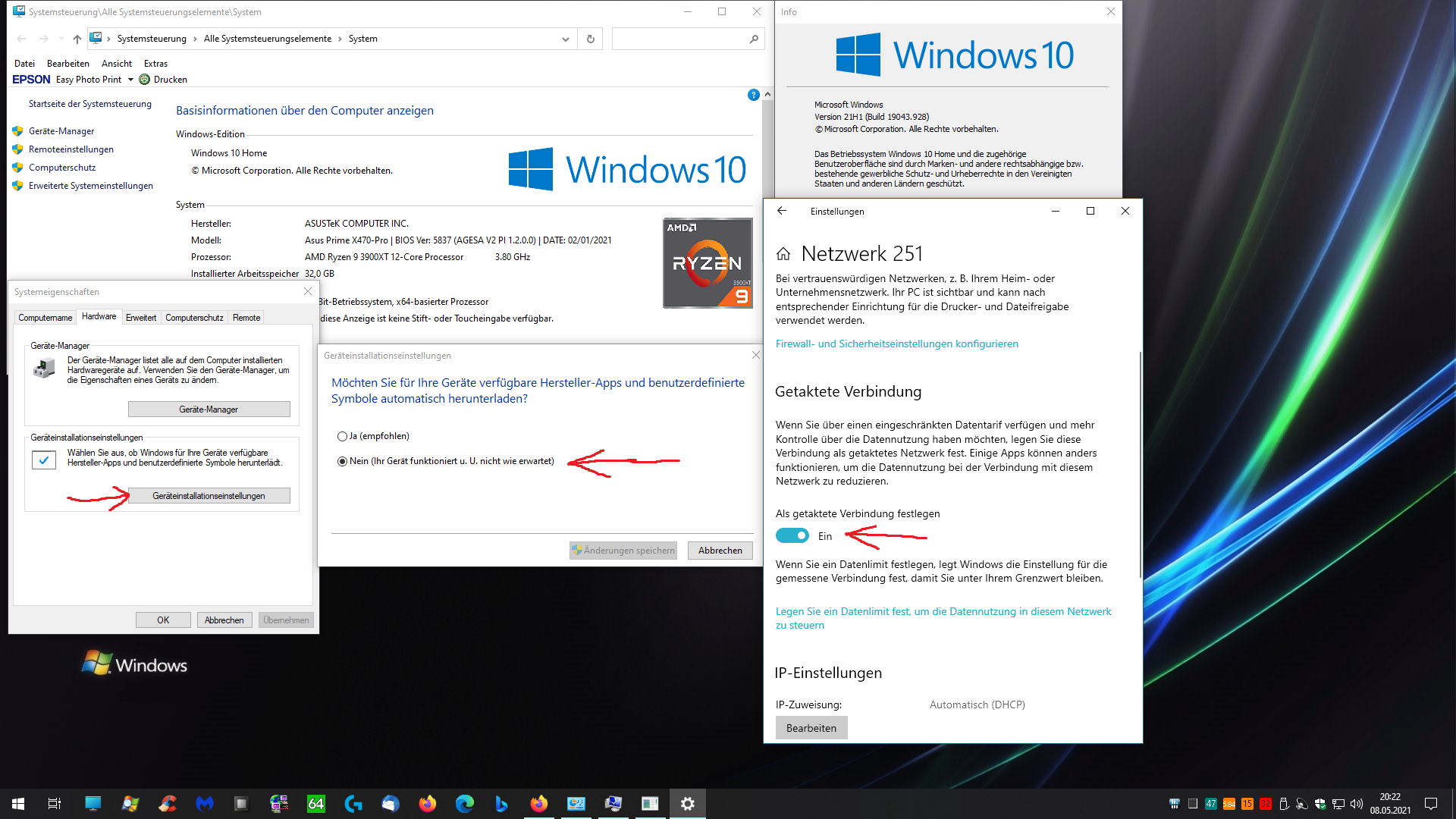Viewport: 1456px width, 819px height.
Task: Click the Einstellungen window vertical scrollbar
Action: click(x=1140, y=464)
